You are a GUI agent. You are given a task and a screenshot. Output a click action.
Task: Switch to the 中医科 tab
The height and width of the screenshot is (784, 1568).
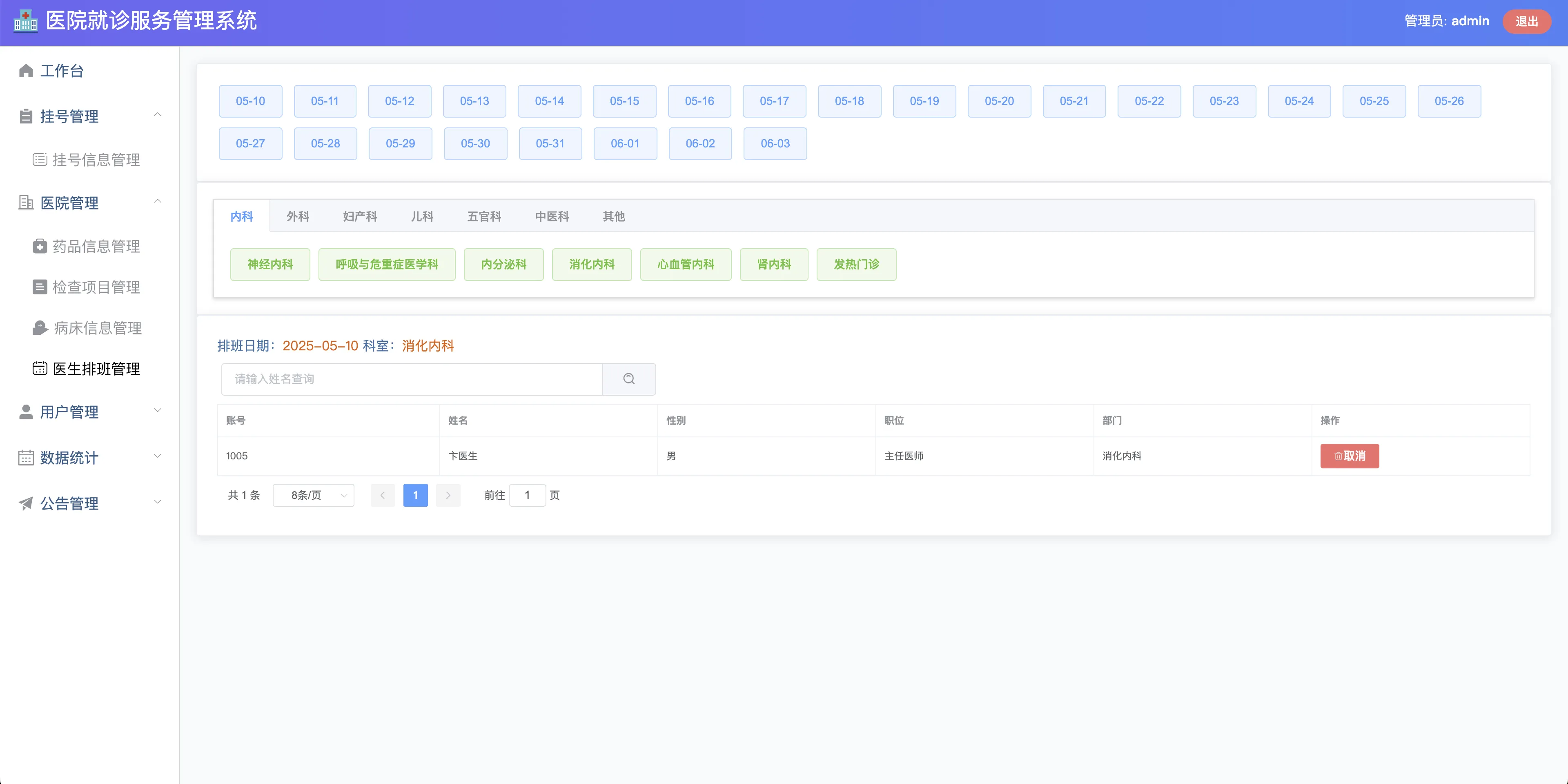(552, 216)
